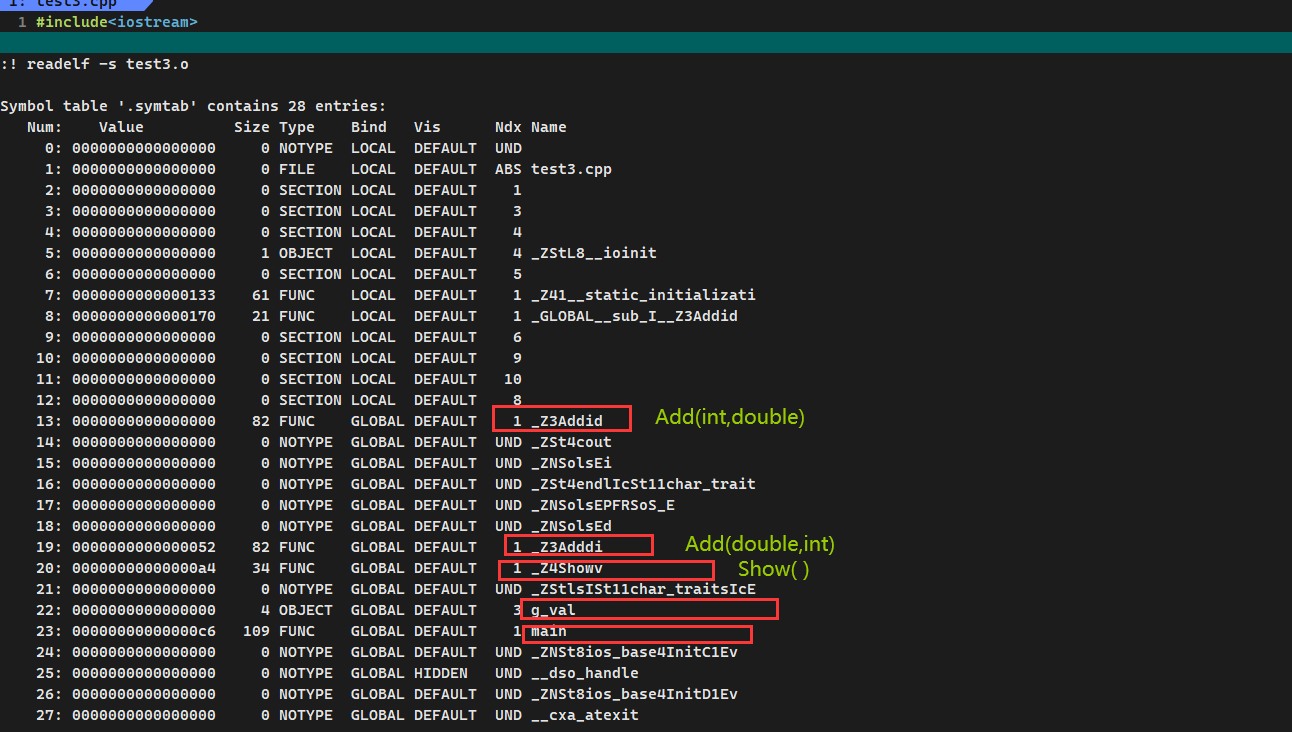Click the 'Bind' column header

click(x=369, y=127)
